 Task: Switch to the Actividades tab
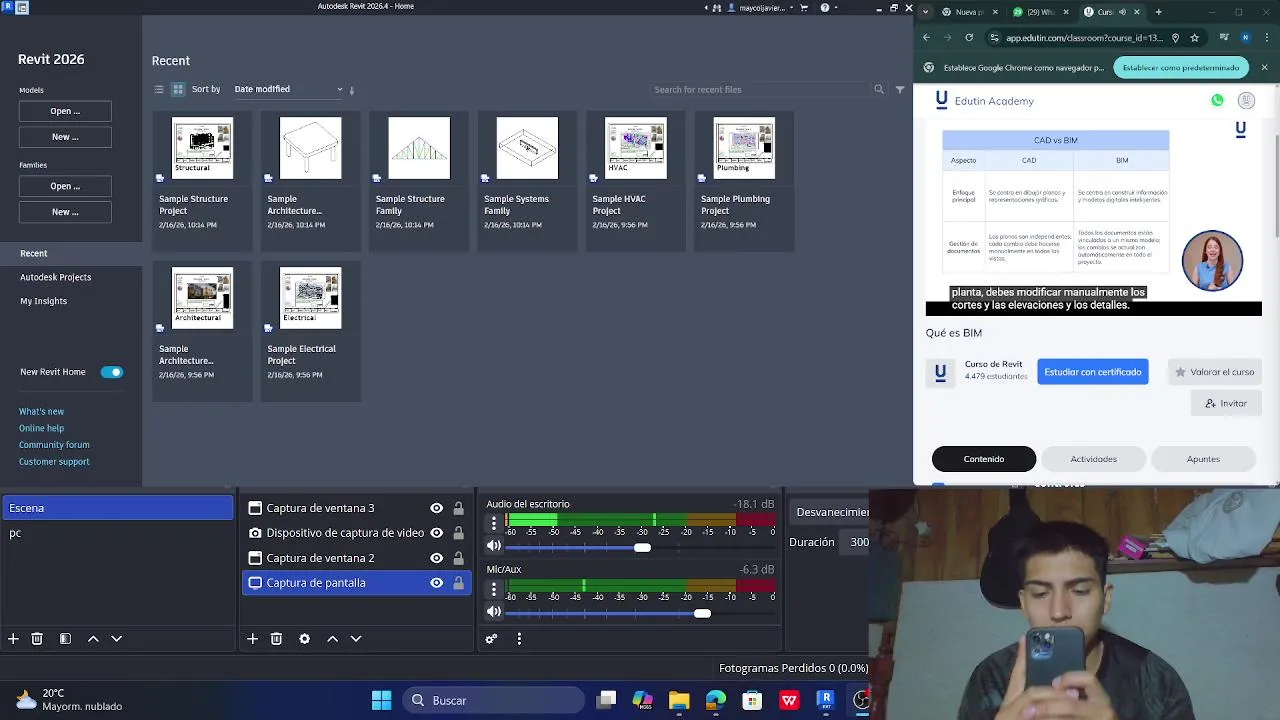click(1094, 459)
